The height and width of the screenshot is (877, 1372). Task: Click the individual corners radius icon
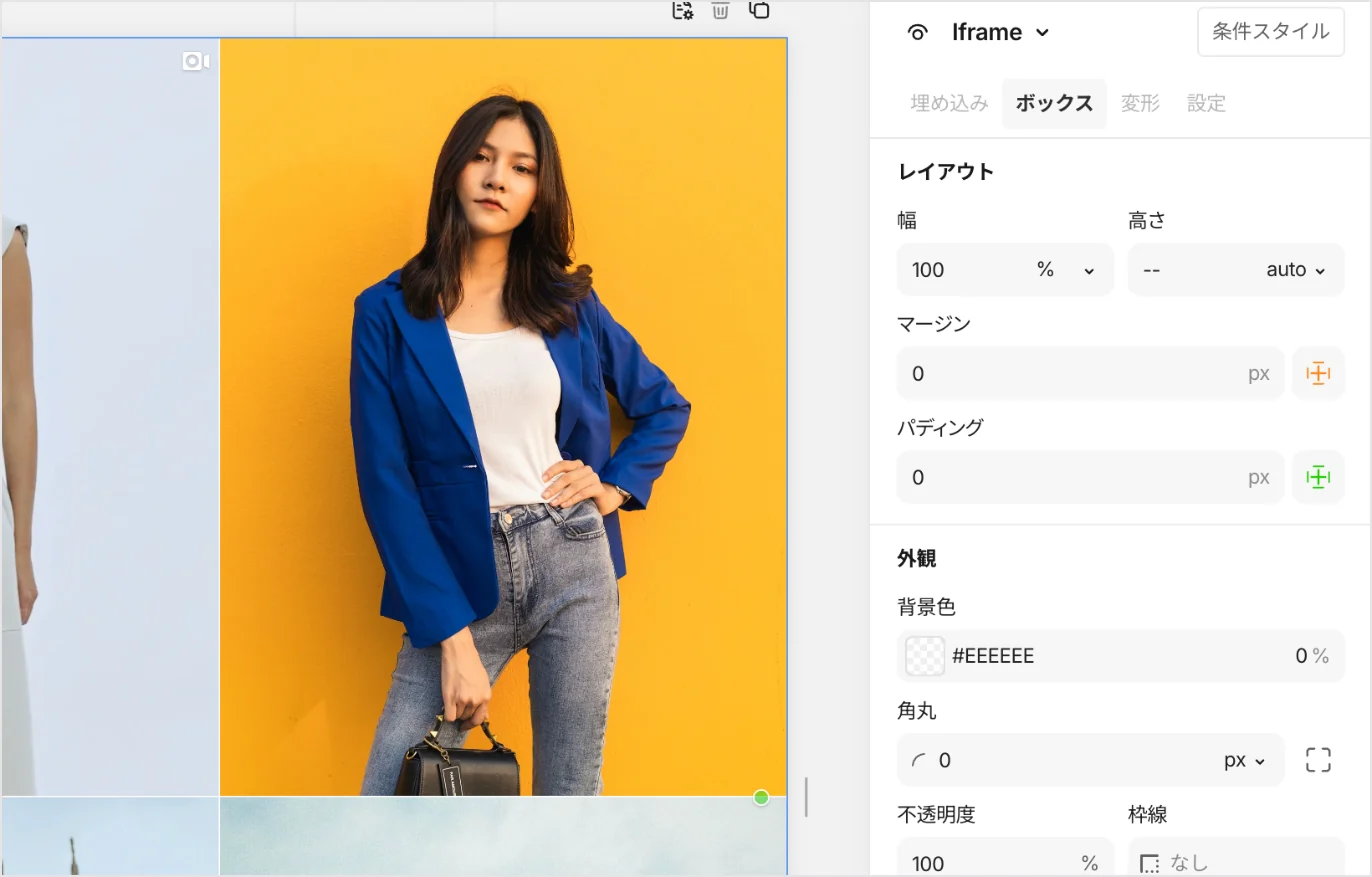click(x=1318, y=760)
